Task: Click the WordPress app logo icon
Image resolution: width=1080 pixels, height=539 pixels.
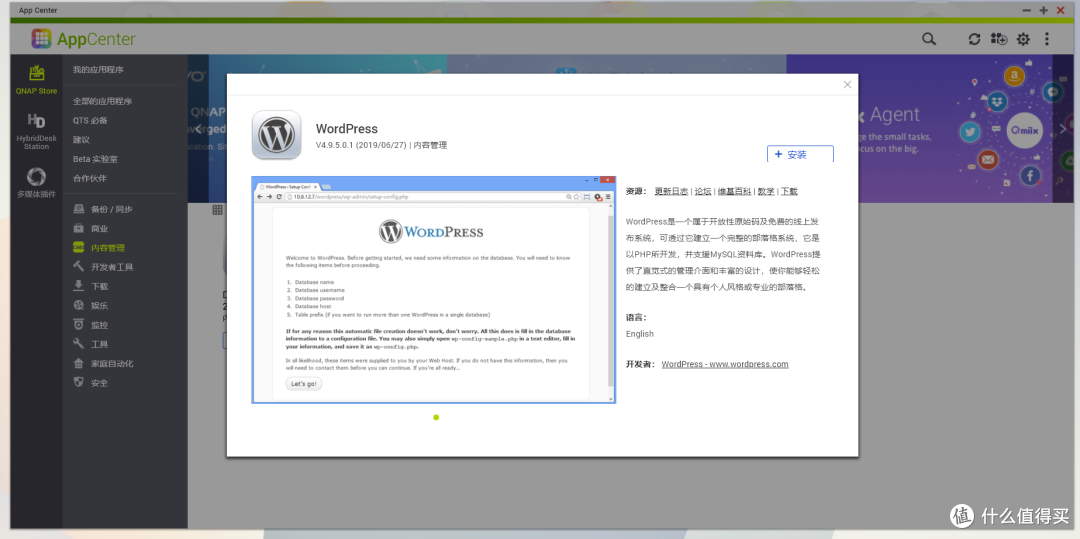Action: tap(276, 135)
